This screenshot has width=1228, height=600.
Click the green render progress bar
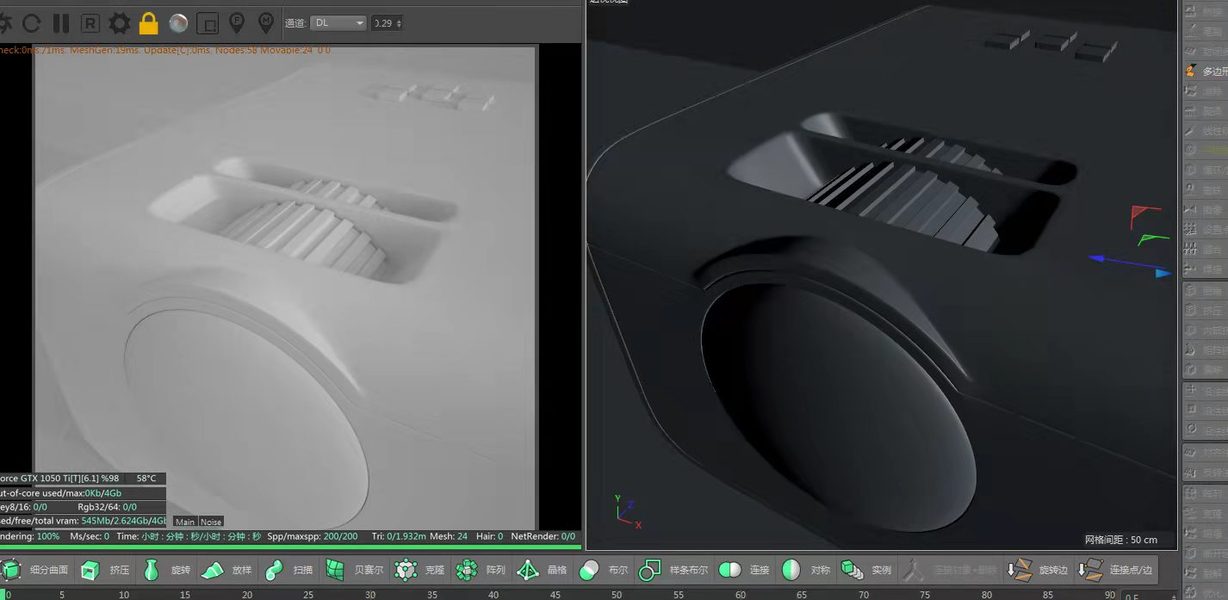[290, 546]
